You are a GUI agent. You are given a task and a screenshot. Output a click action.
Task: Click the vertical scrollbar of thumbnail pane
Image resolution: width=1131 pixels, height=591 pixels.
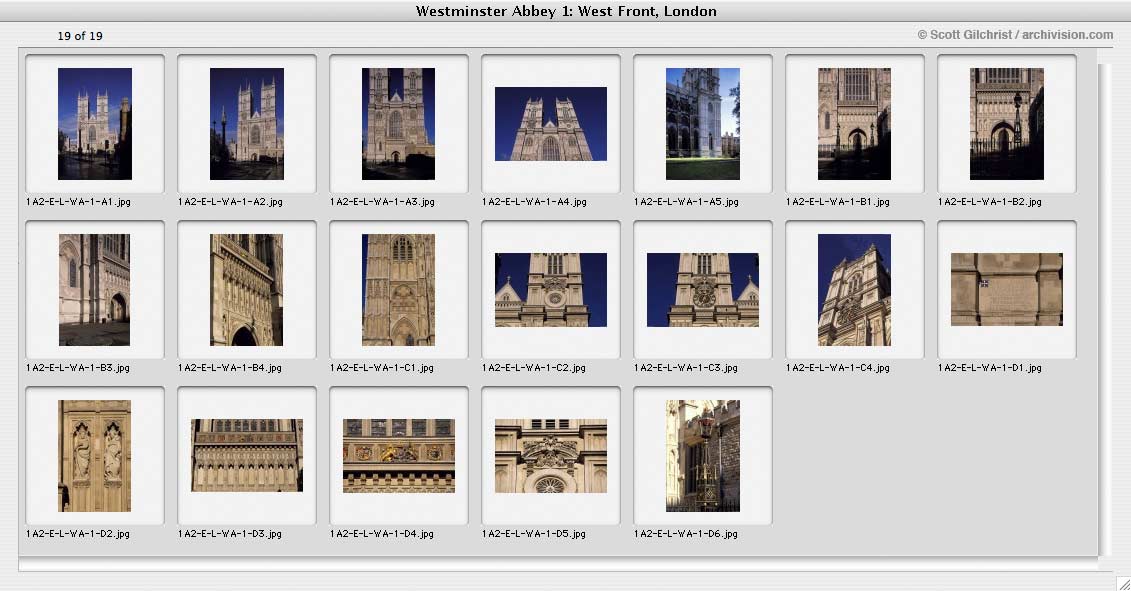click(x=1103, y=309)
